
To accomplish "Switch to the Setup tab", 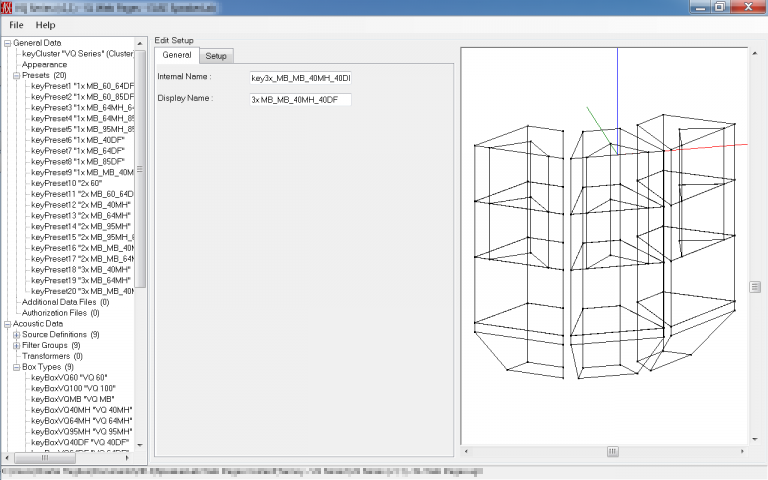I will [216, 56].
